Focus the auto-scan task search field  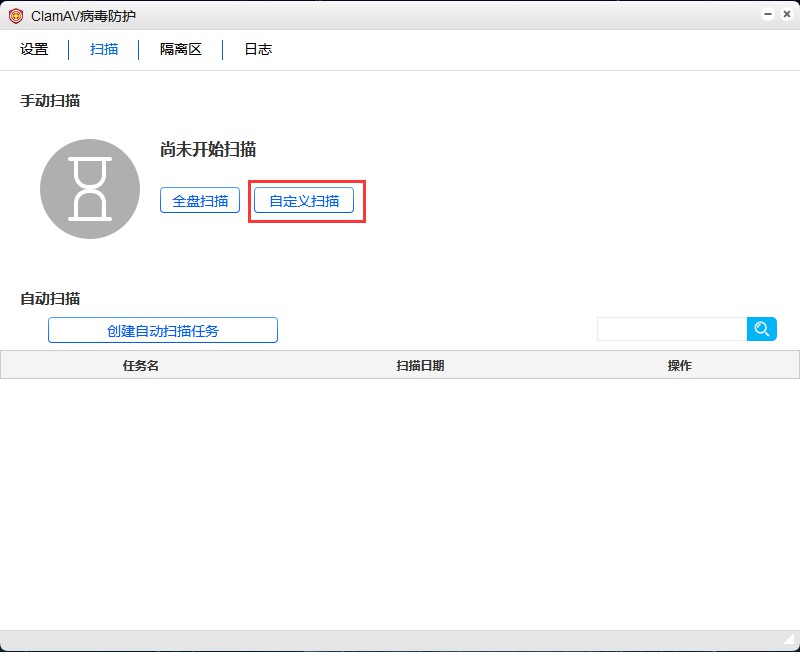click(x=671, y=329)
